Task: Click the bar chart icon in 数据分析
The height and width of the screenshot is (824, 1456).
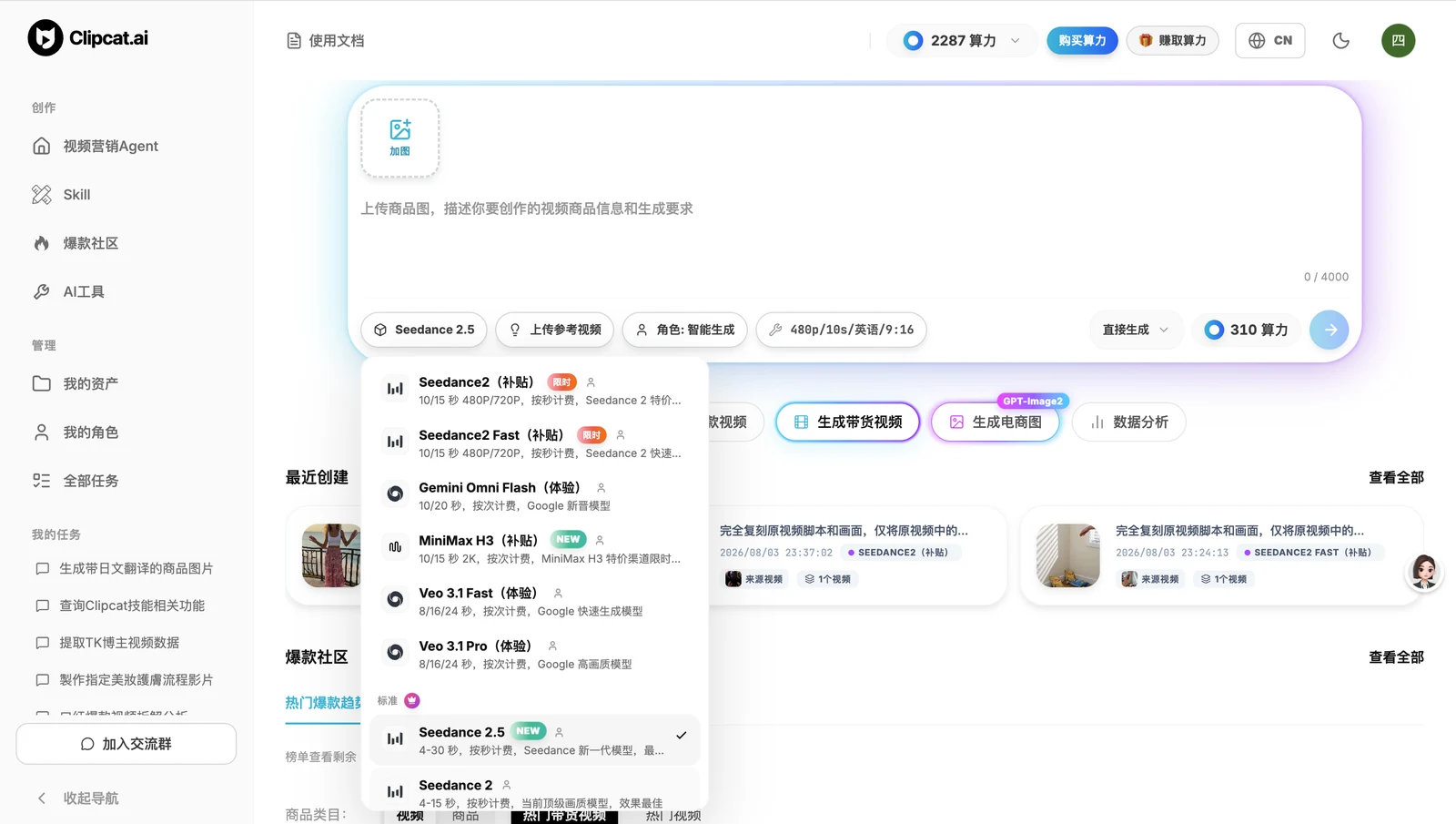Action: [1097, 422]
